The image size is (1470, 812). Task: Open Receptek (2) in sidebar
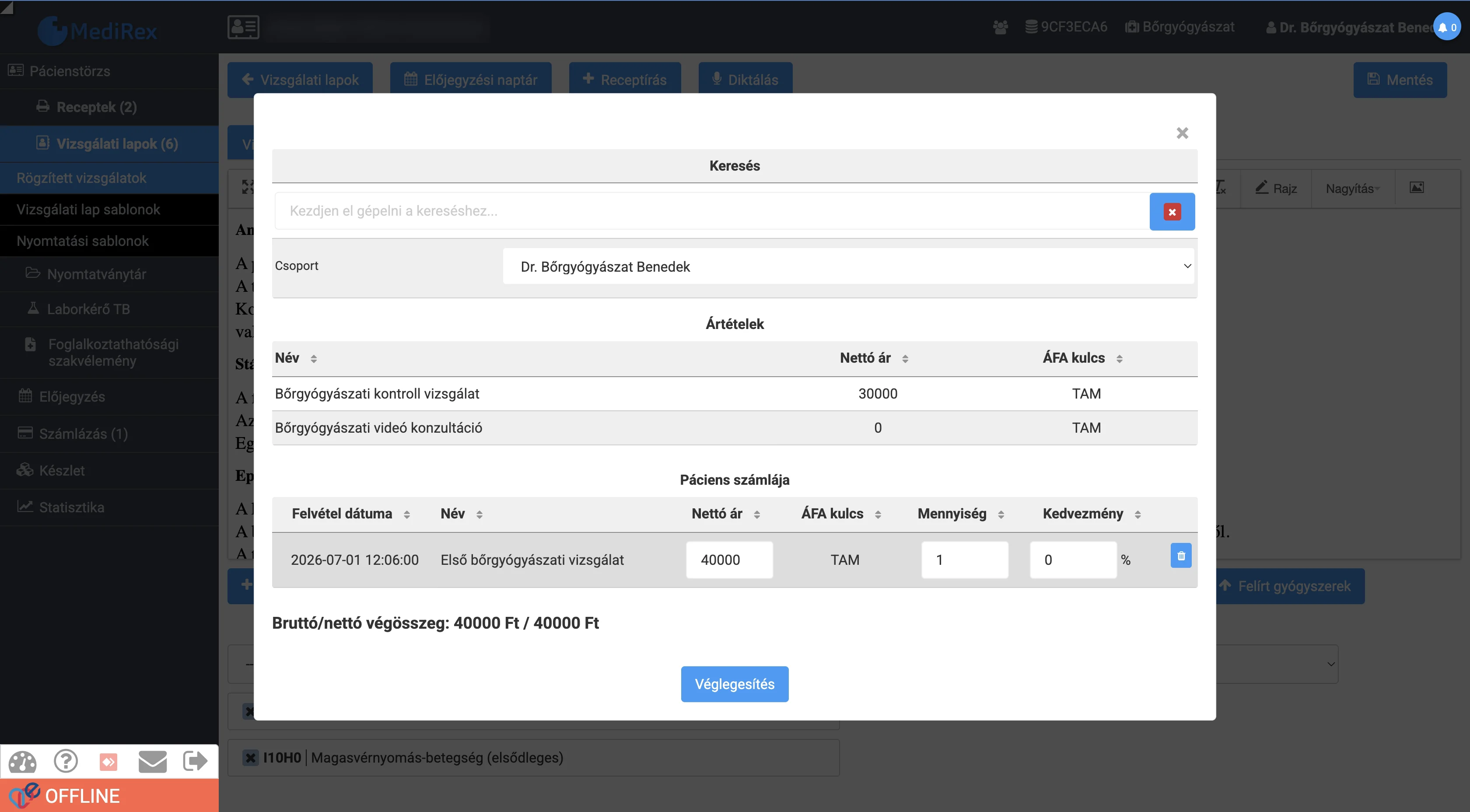[x=109, y=107]
